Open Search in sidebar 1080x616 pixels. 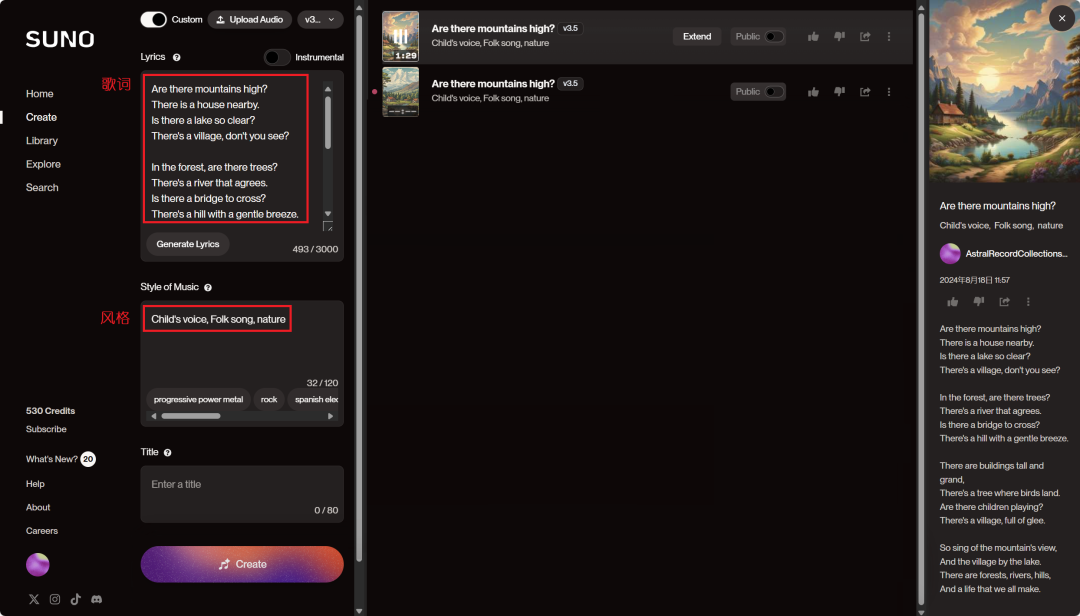point(42,187)
